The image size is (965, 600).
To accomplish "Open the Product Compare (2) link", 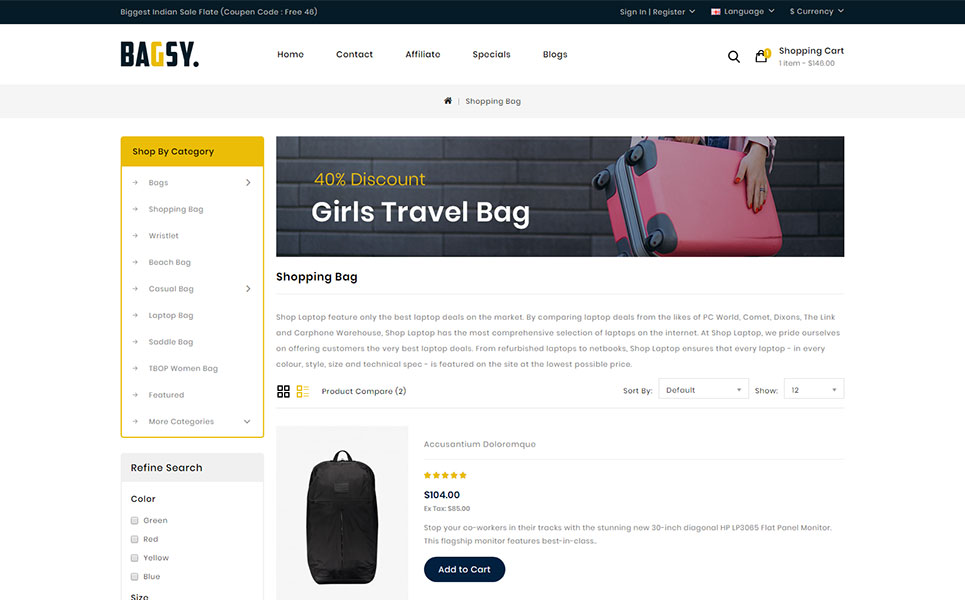I will click(364, 391).
